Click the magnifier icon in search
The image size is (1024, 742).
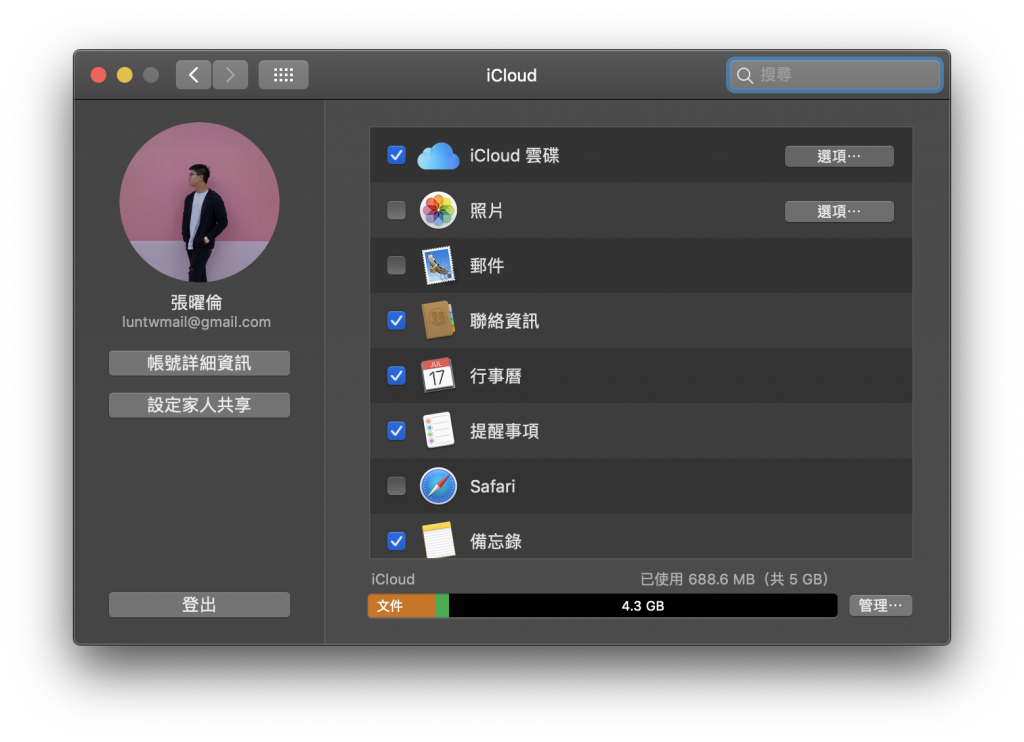744,75
